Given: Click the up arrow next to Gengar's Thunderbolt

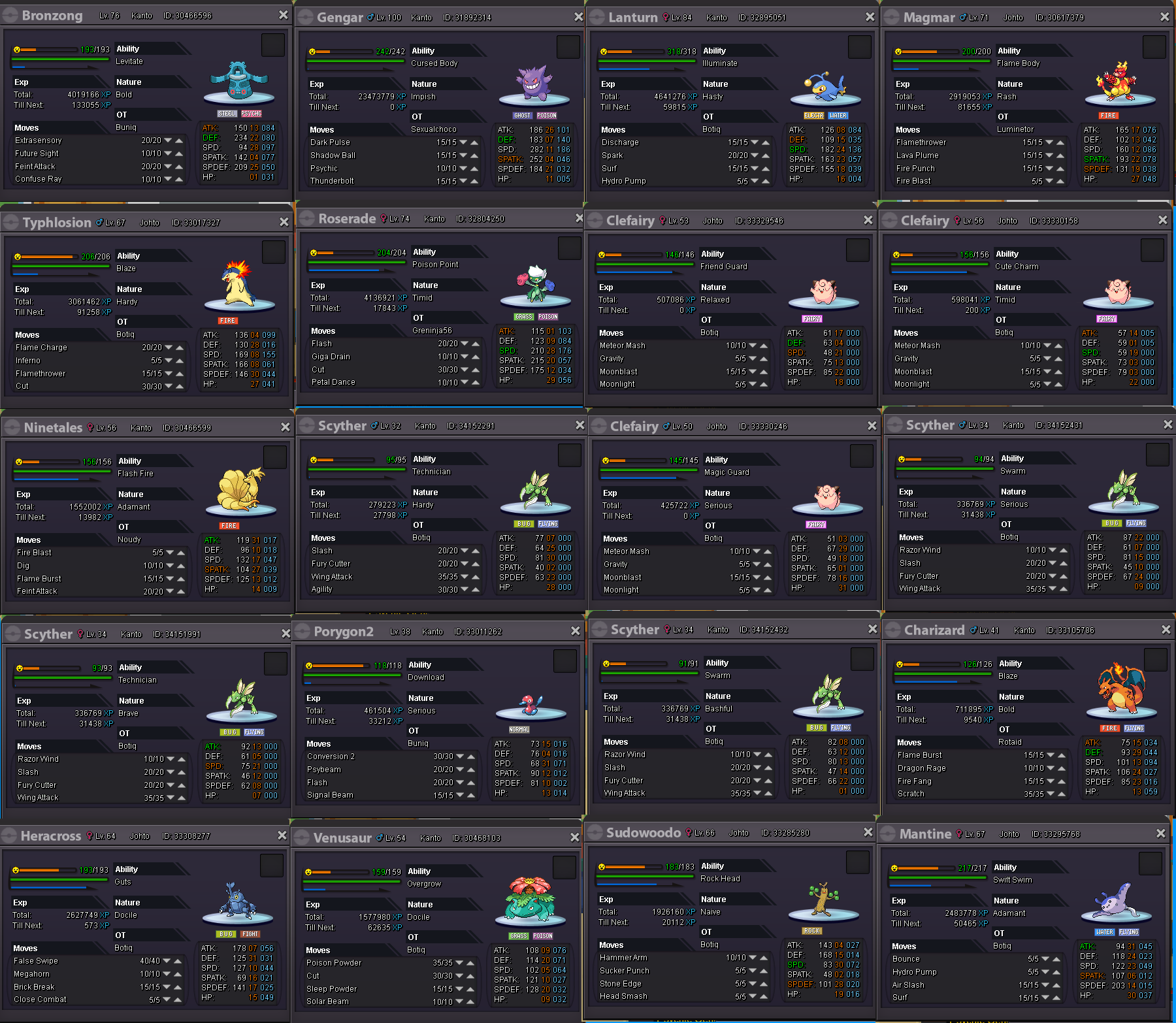Looking at the screenshot, I should pos(474,181).
